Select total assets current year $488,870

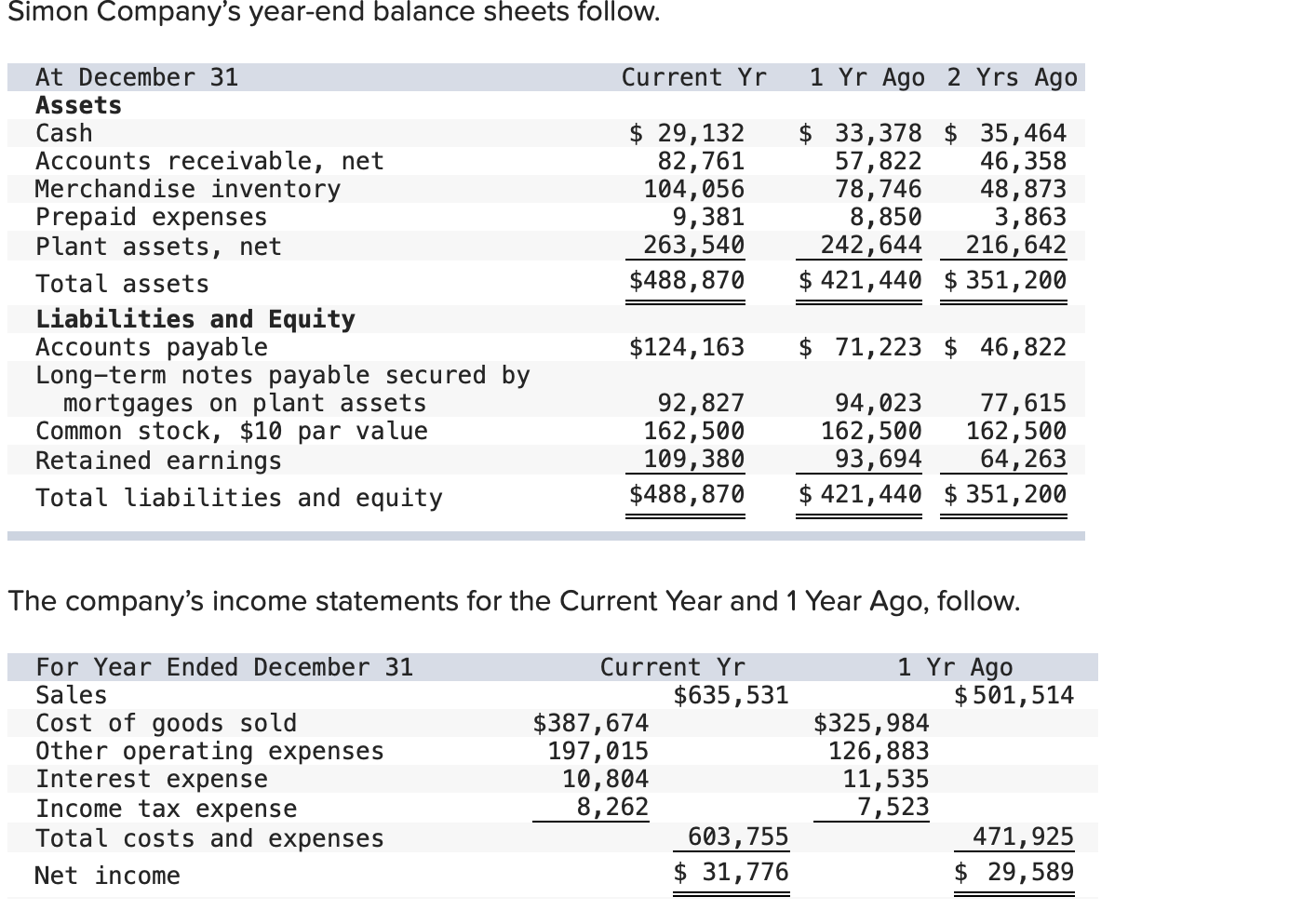tap(687, 280)
